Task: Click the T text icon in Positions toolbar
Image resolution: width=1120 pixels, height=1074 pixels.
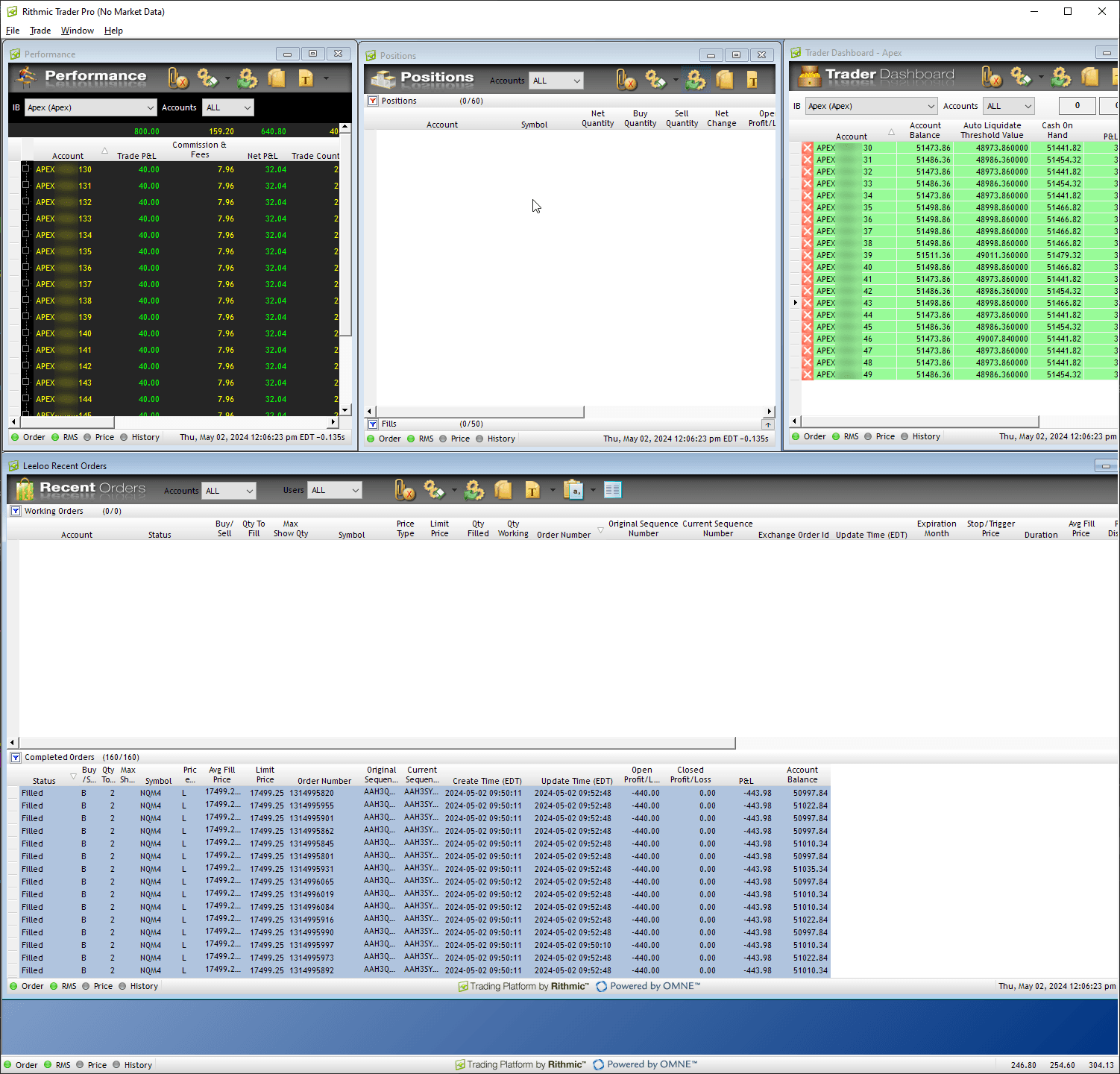Action: tap(752, 80)
